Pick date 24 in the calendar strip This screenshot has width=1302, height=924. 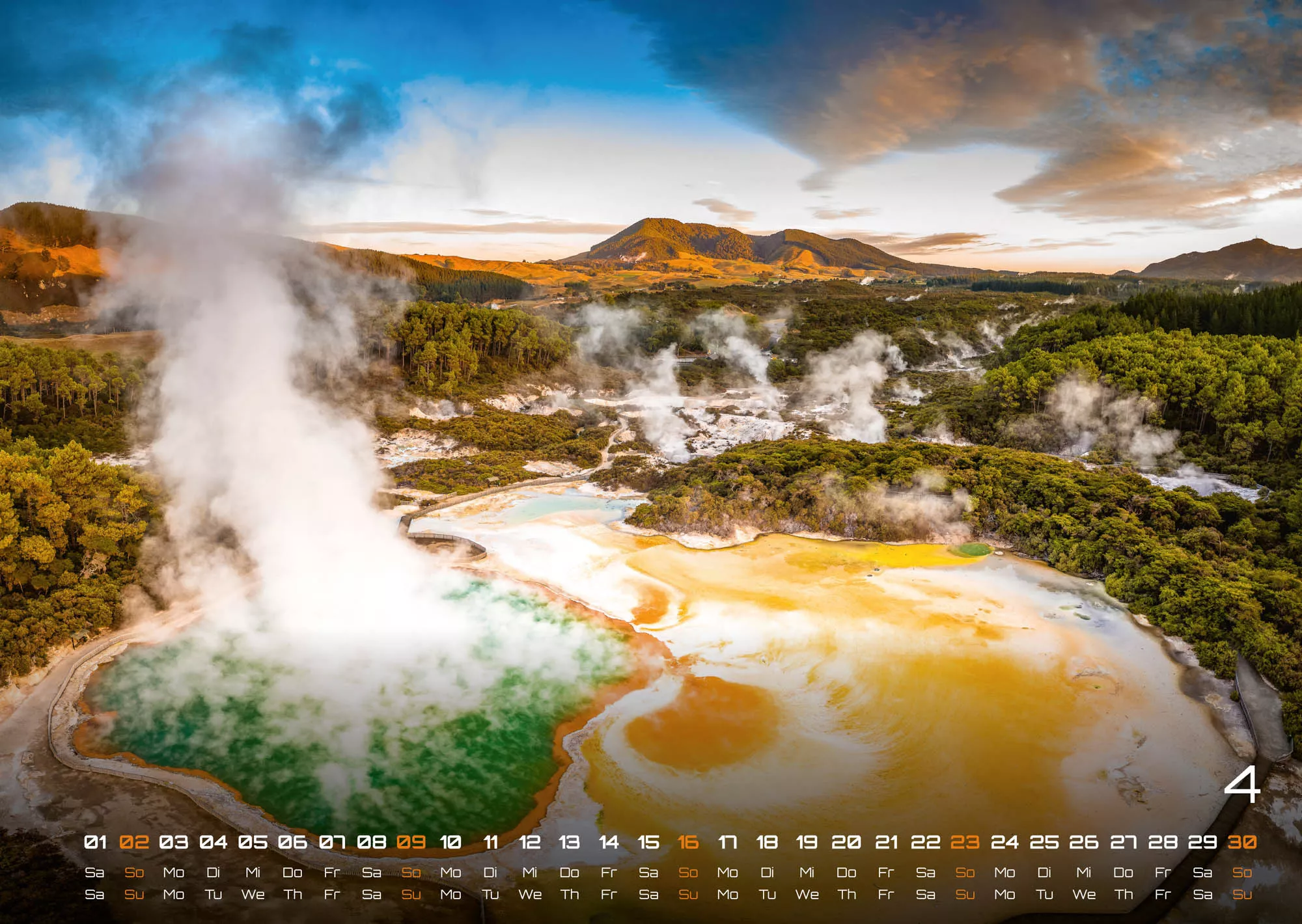pos(1005,843)
